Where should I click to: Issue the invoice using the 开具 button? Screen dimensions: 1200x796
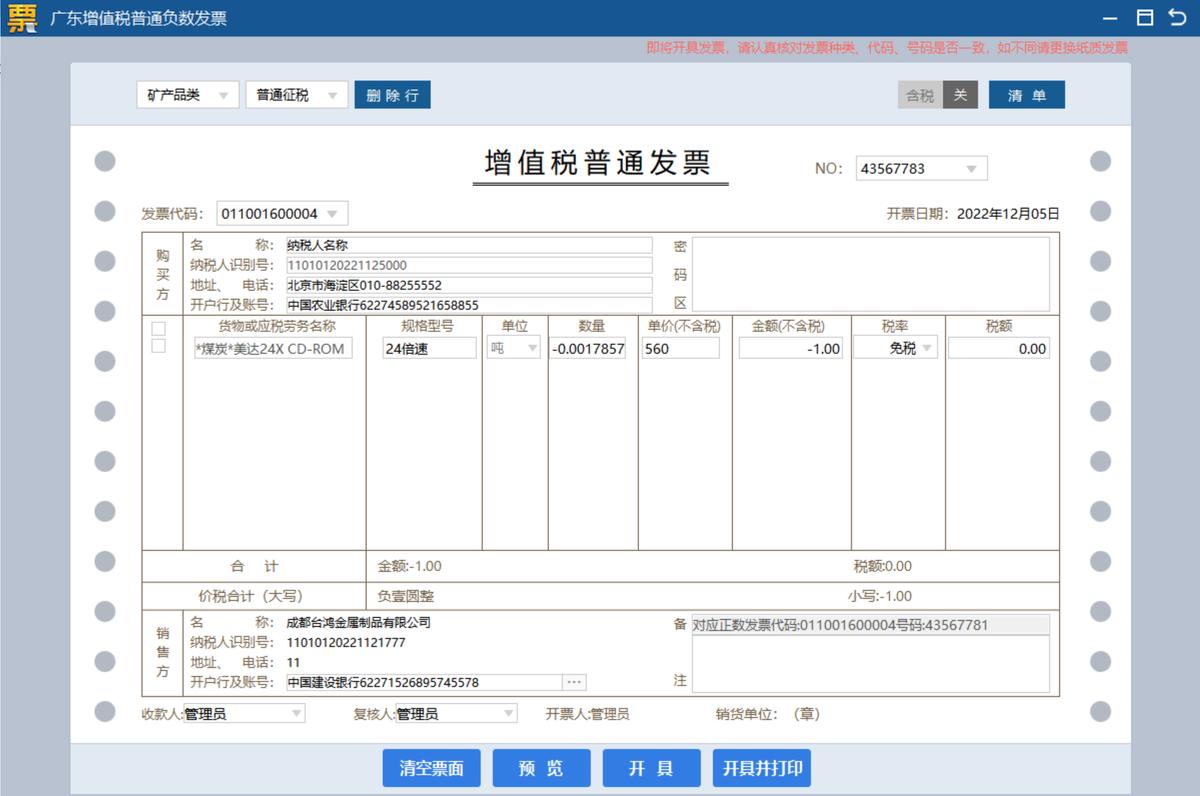pyautogui.click(x=651, y=768)
